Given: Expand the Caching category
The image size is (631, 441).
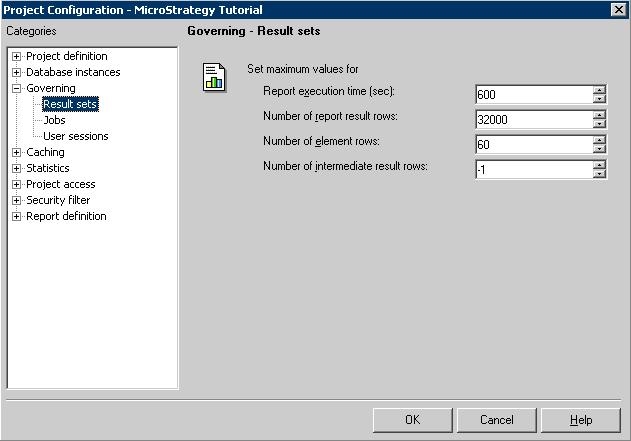Looking at the screenshot, I should click(16, 152).
